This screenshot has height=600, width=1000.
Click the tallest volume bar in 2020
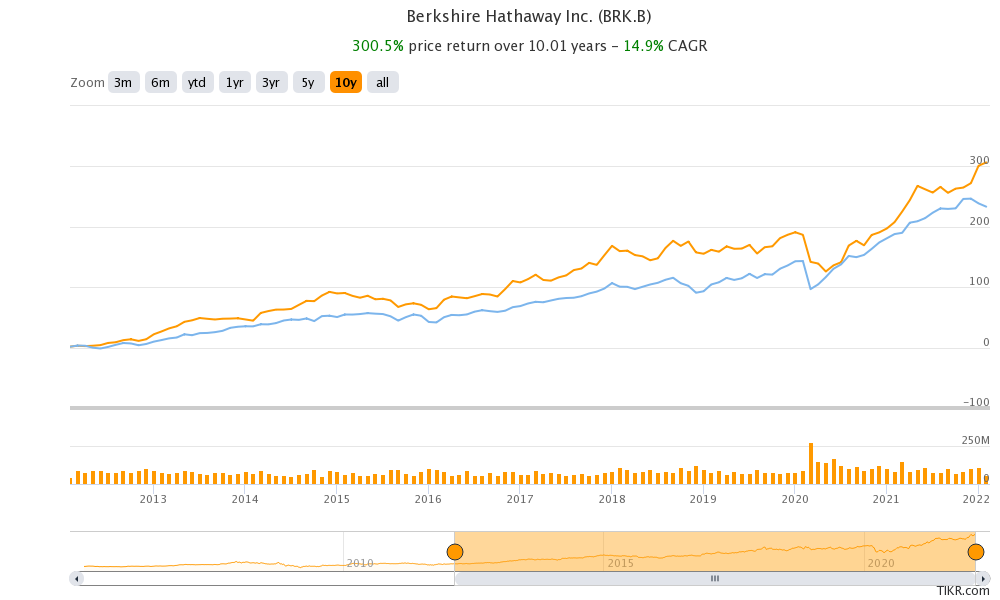(x=811, y=464)
